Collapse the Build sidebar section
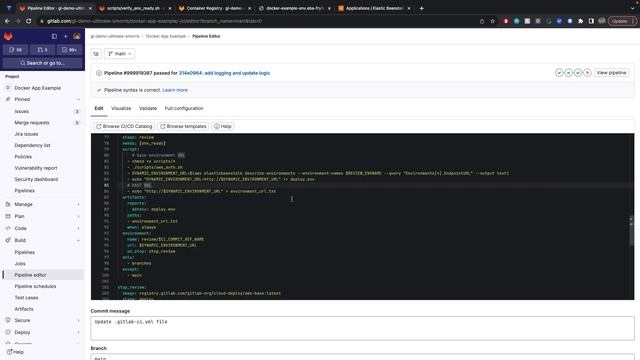Image resolution: width=640 pixels, height=360 pixels. pos(42,240)
